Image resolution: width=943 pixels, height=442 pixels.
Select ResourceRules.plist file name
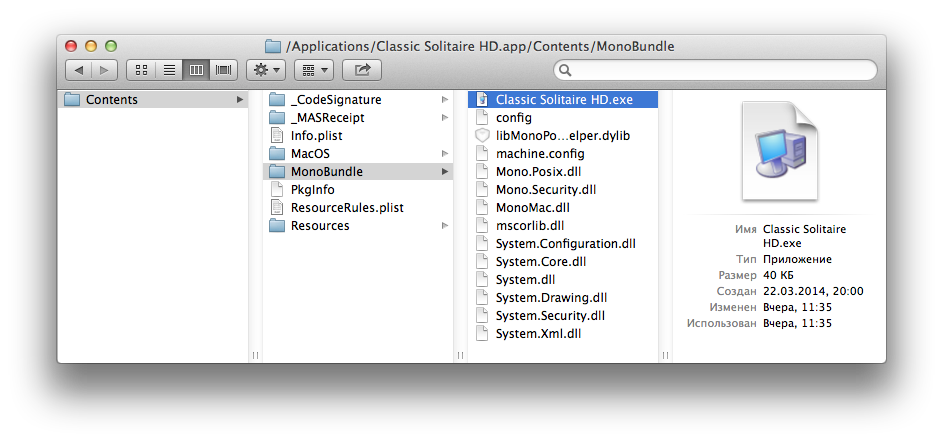[x=347, y=208]
